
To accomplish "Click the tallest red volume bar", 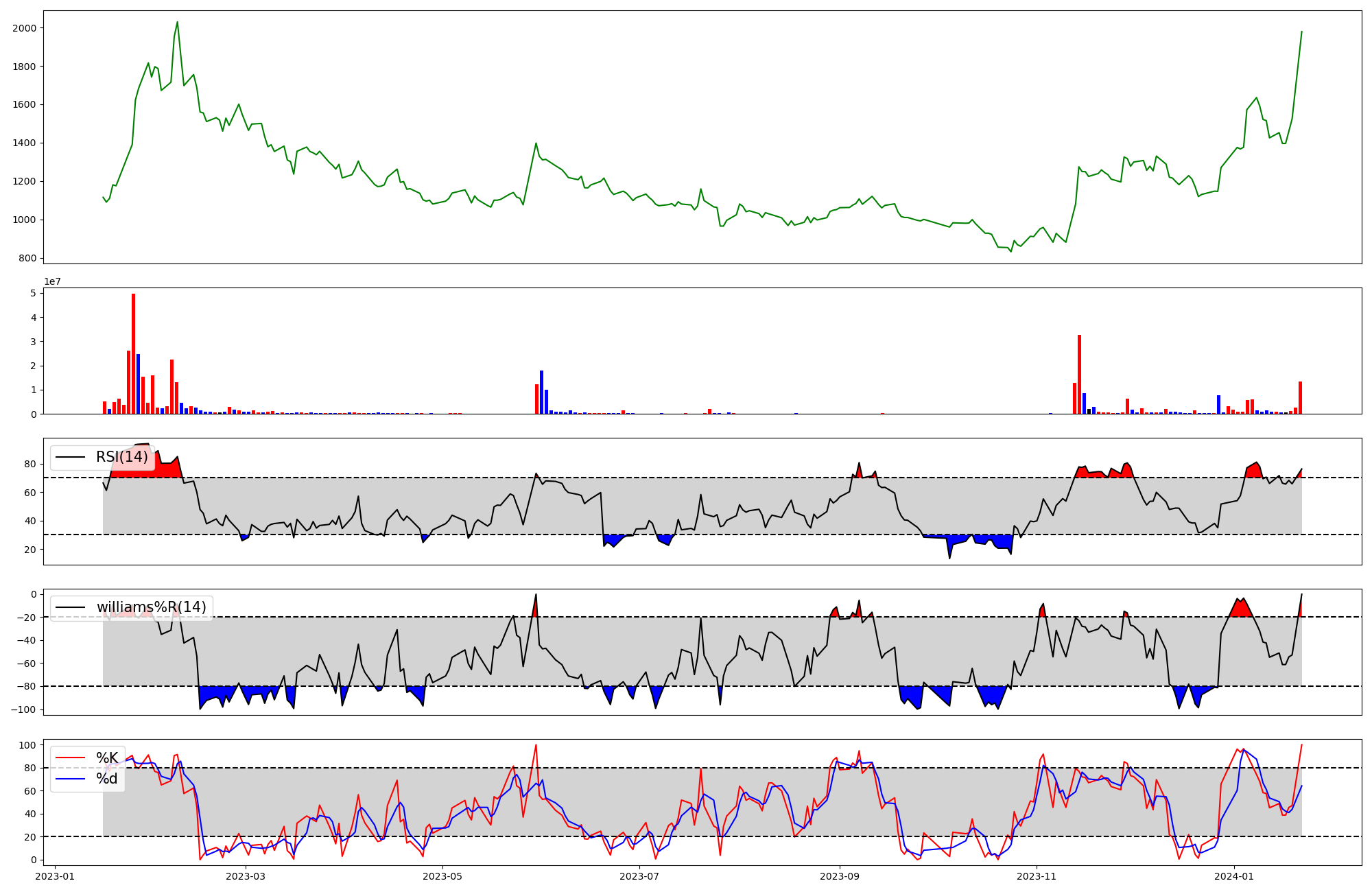I will coord(133,353).
